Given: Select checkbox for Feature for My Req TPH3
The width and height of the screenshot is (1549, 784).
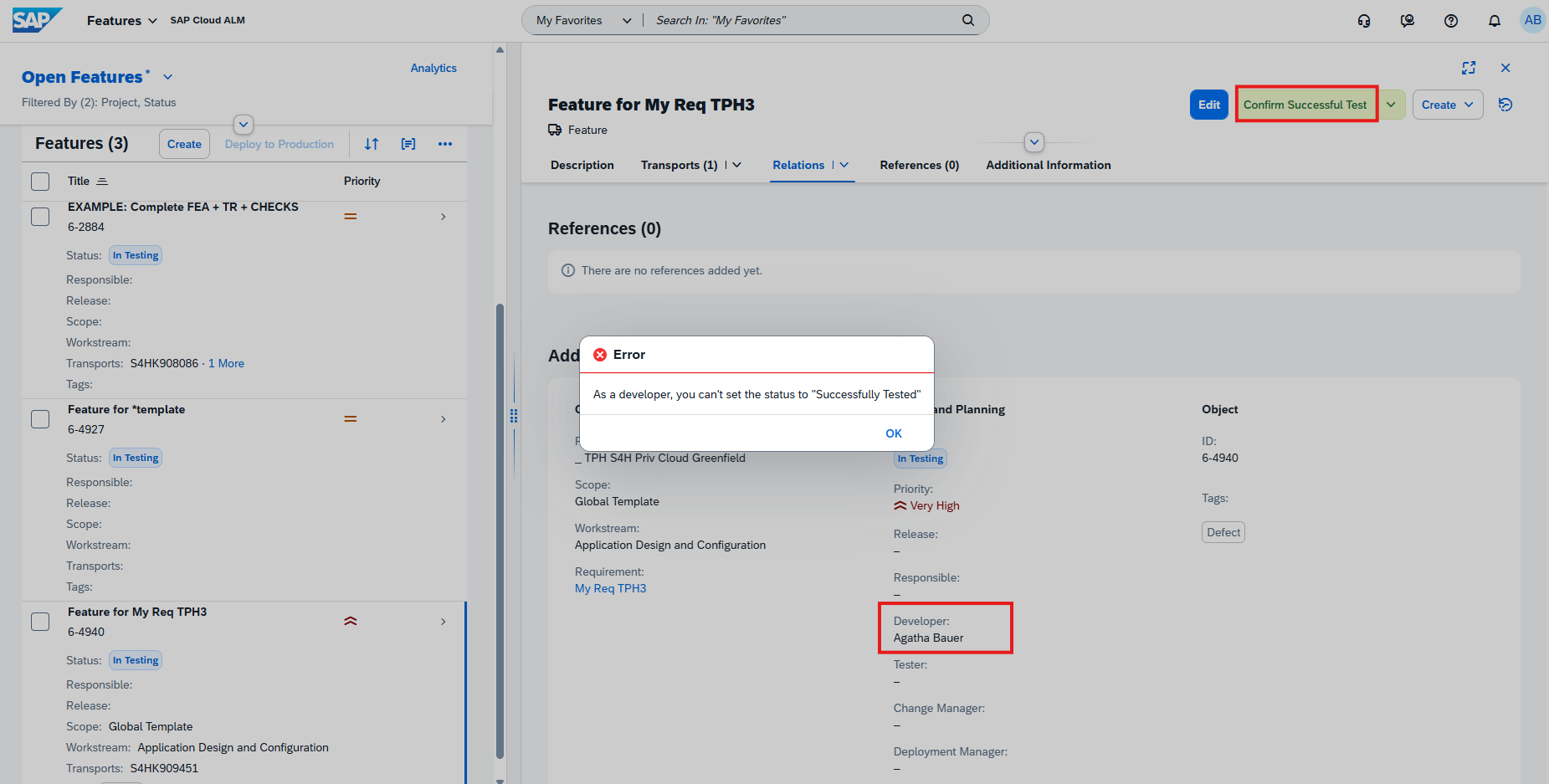Looking at the screenshot, I should click(x=40, y=622).
